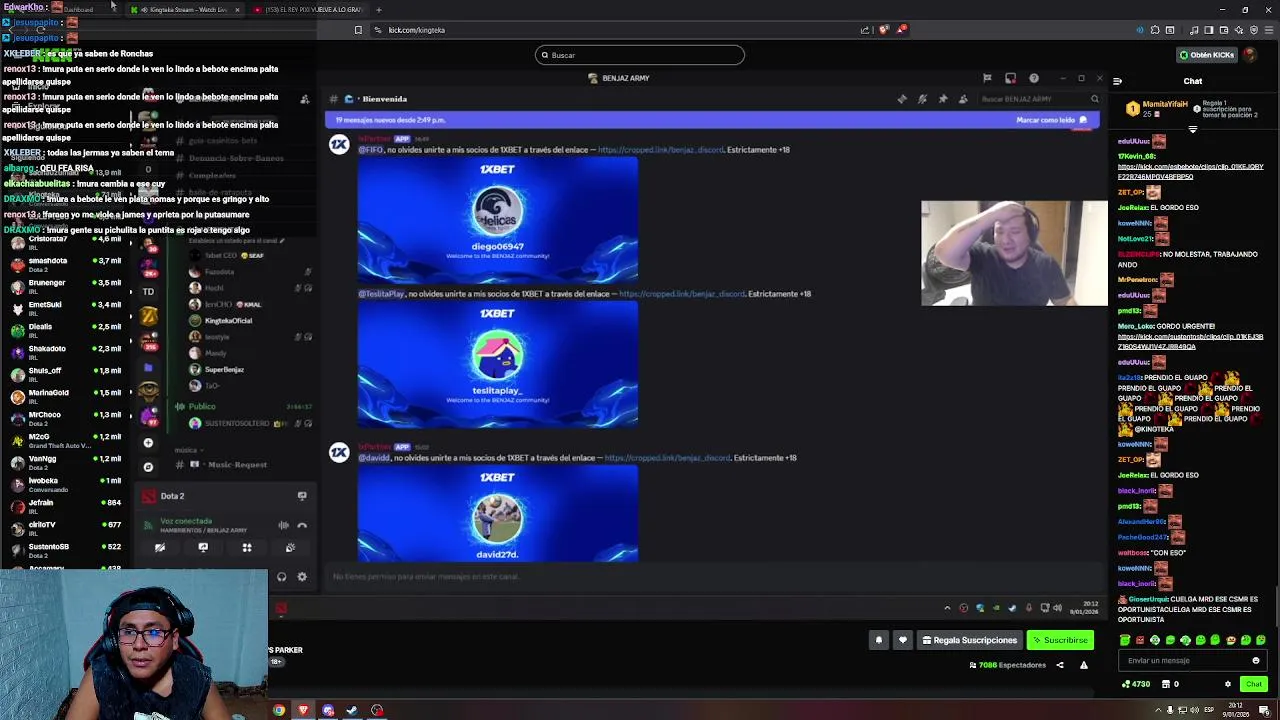The width and height of the screenshot is (1280, 720).
Task: Open Discord help icon in title bar
Action: pyautogui.click(x=1034, y=78)
